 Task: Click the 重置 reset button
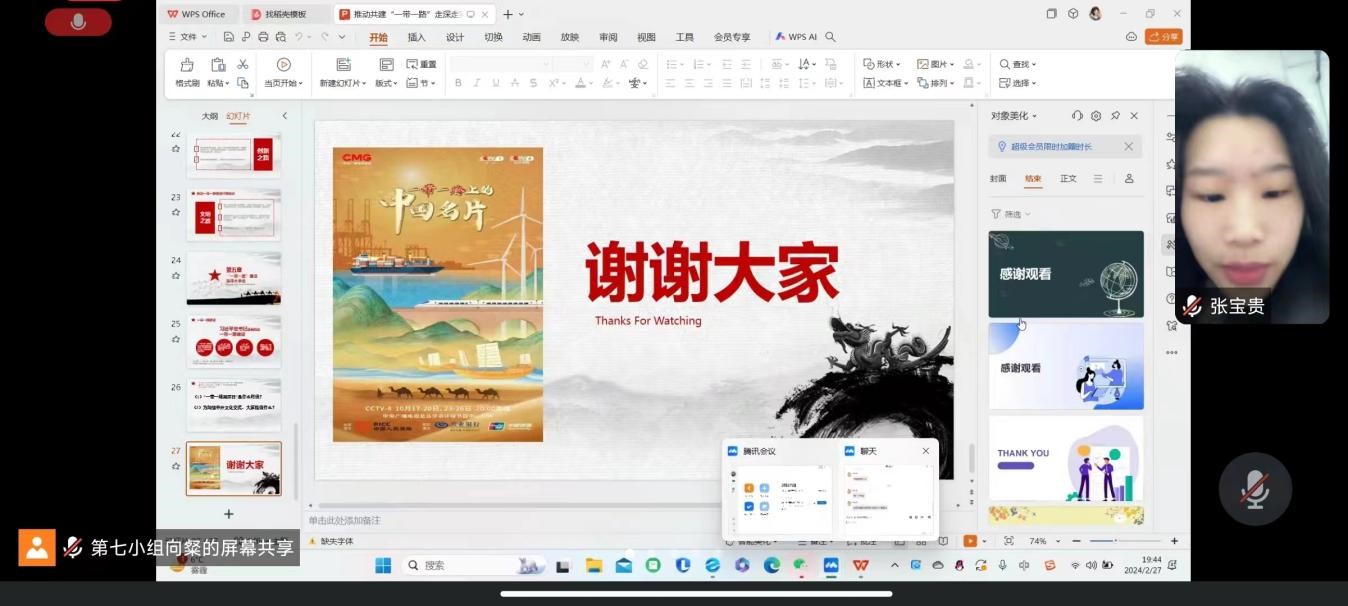(422, 64)
